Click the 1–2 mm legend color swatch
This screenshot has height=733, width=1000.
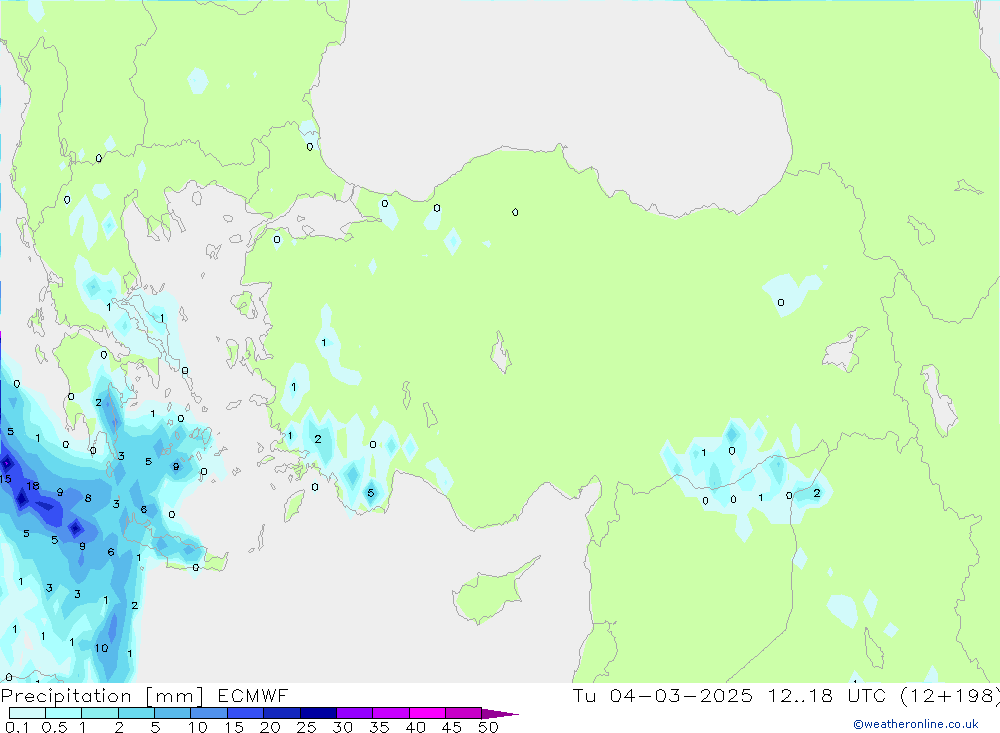point(100,713)
